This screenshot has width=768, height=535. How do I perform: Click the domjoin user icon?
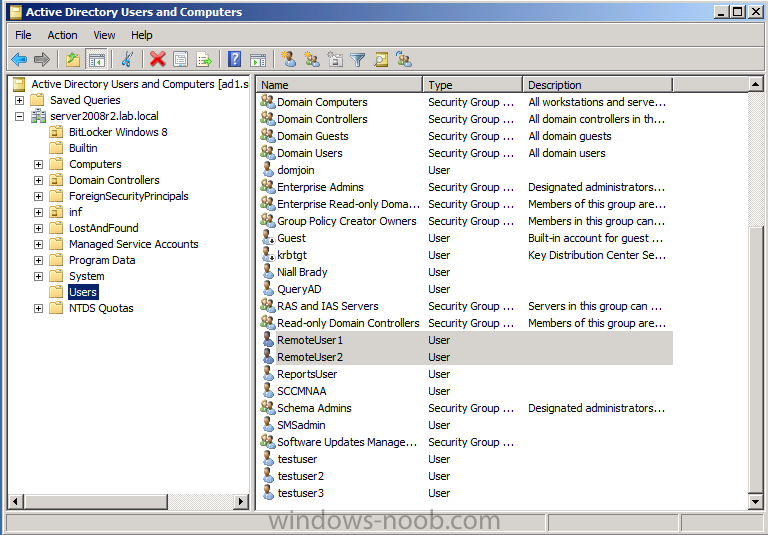267,170
